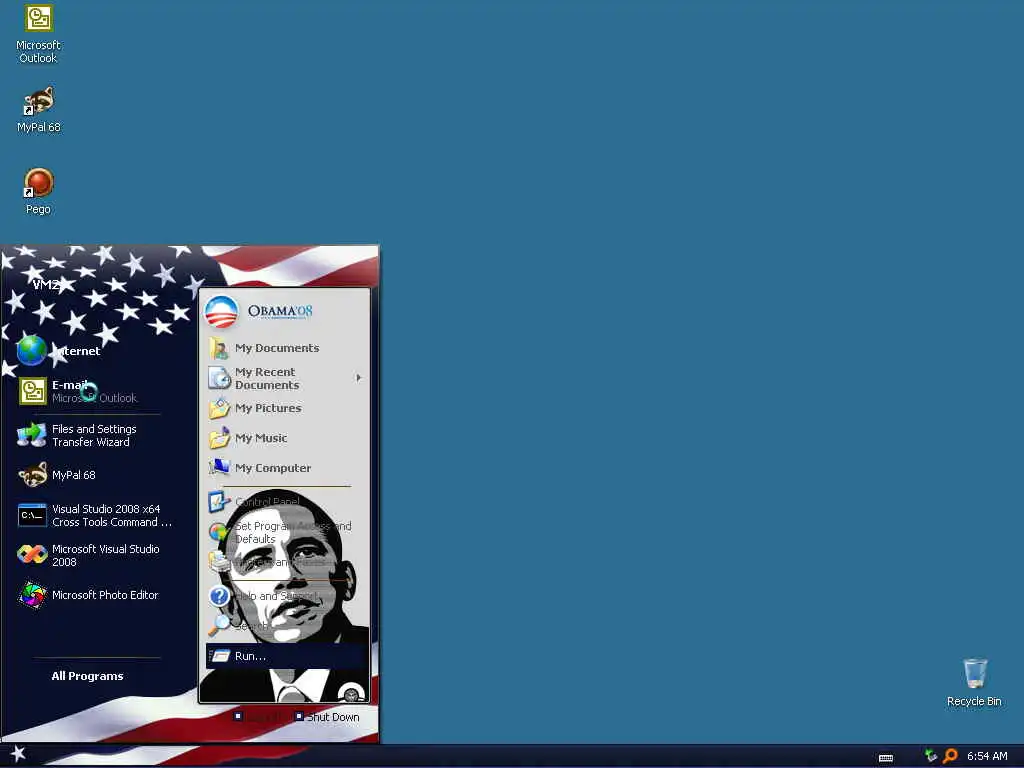The width and height of the screenshot is (1024, 768).
Task: Launch MyPal 68 from the Start menu list
Action: tap(57, 475)
